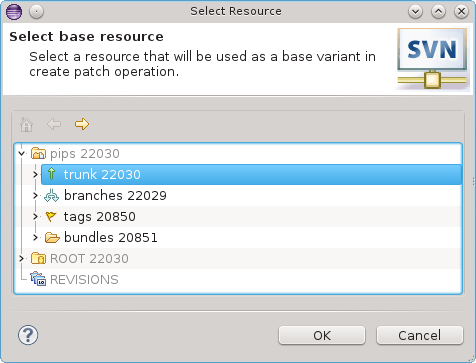The width and height of the screenshot is (476, 363).
Task: Minimize the Select Resource window
Action: coord(415,12)
